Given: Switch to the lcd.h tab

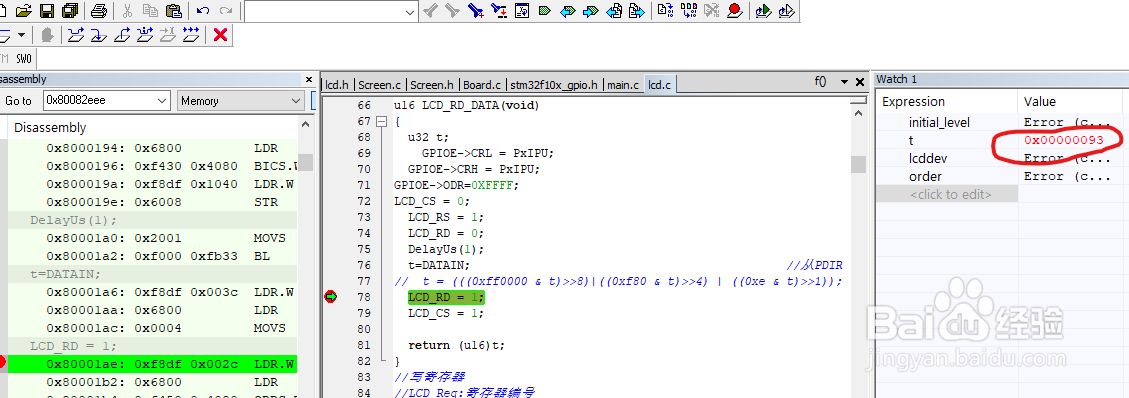Looking at the screenshot, I should 337,85.
